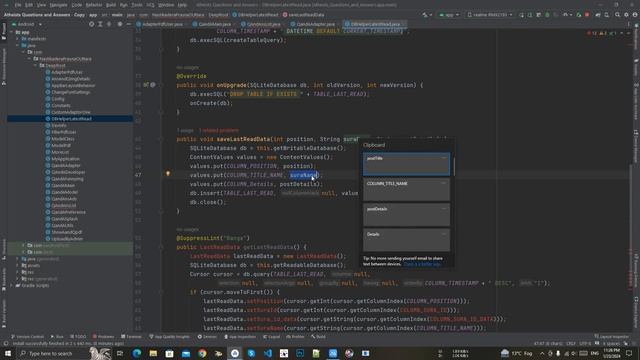Open the Refactor menu
The width and height of the screenshot is (640, 360).
pos(94,5)
